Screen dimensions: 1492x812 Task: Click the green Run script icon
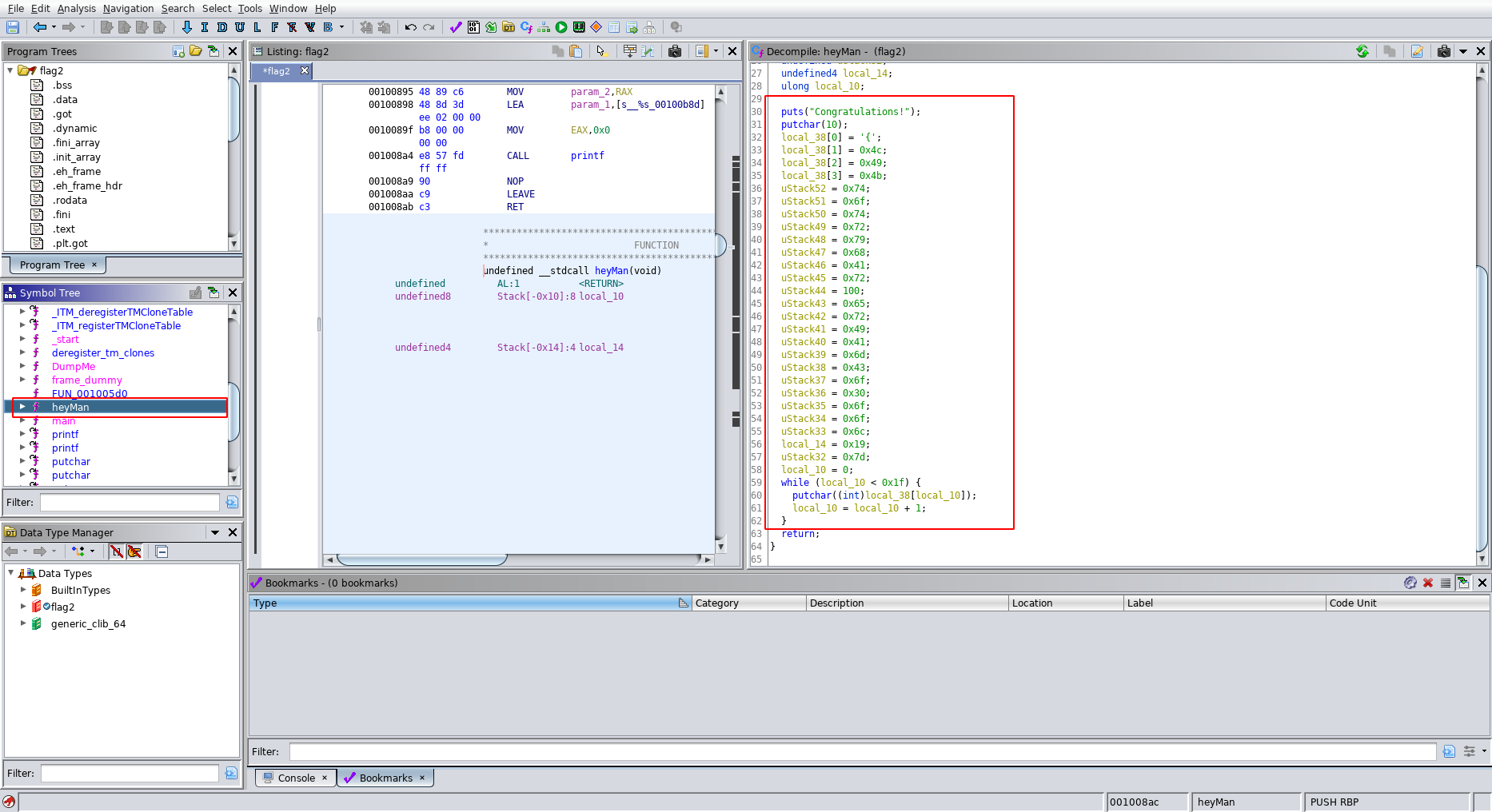point(561,27)
